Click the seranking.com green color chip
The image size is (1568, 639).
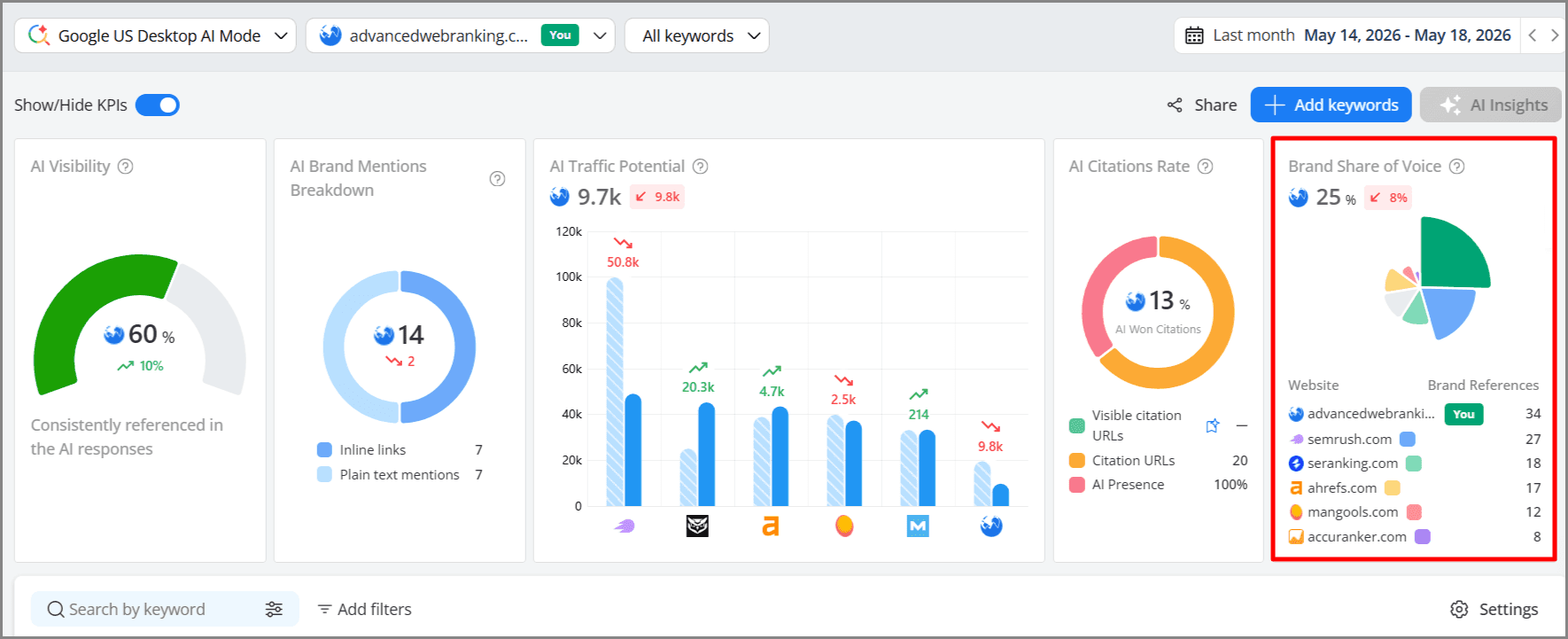pyautogui.click(x=1414, y=464)
